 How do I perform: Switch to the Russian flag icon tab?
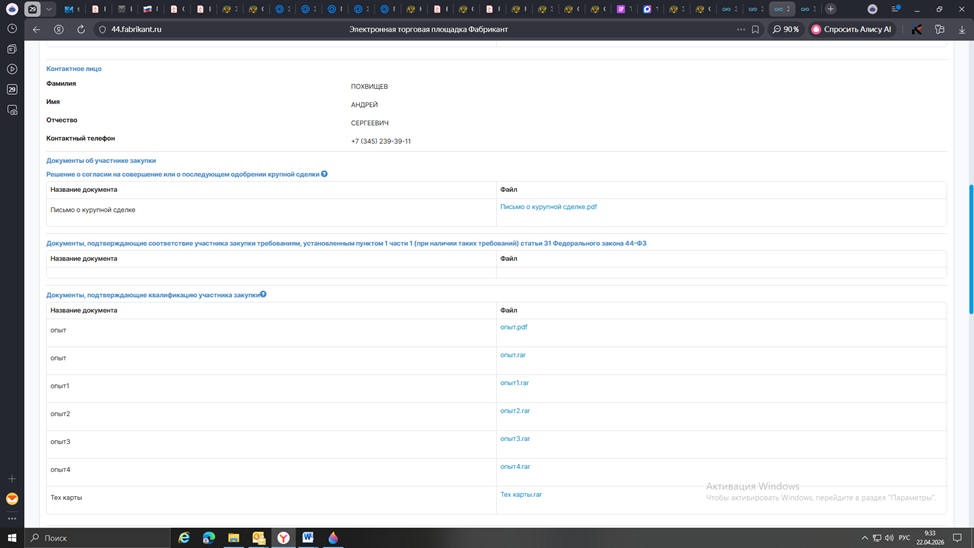(148, 9)
